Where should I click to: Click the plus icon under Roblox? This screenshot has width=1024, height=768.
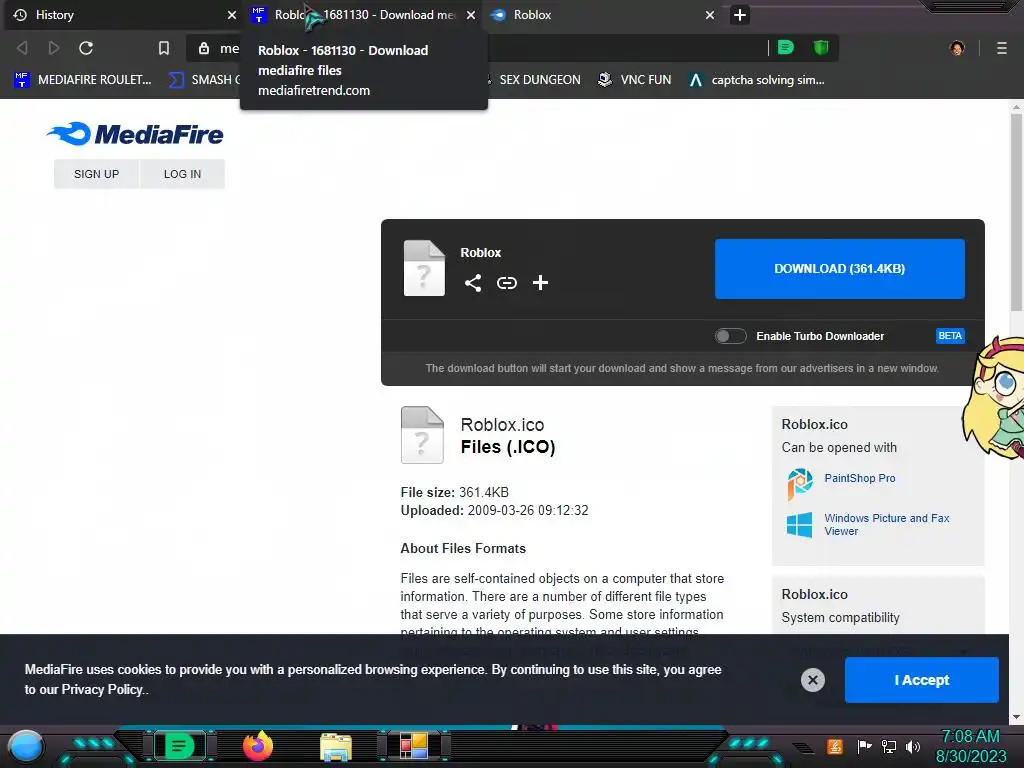click(x=540, y=283)
